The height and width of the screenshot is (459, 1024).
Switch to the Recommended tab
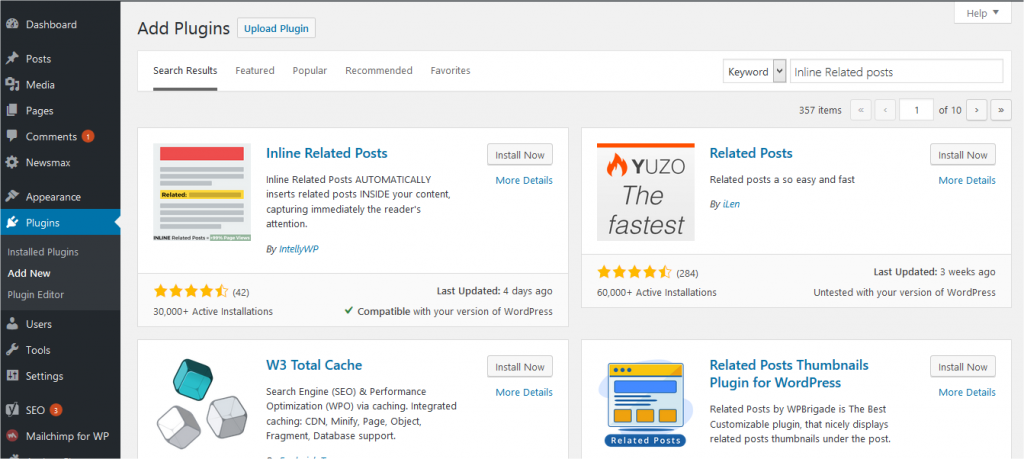(379, 71)
